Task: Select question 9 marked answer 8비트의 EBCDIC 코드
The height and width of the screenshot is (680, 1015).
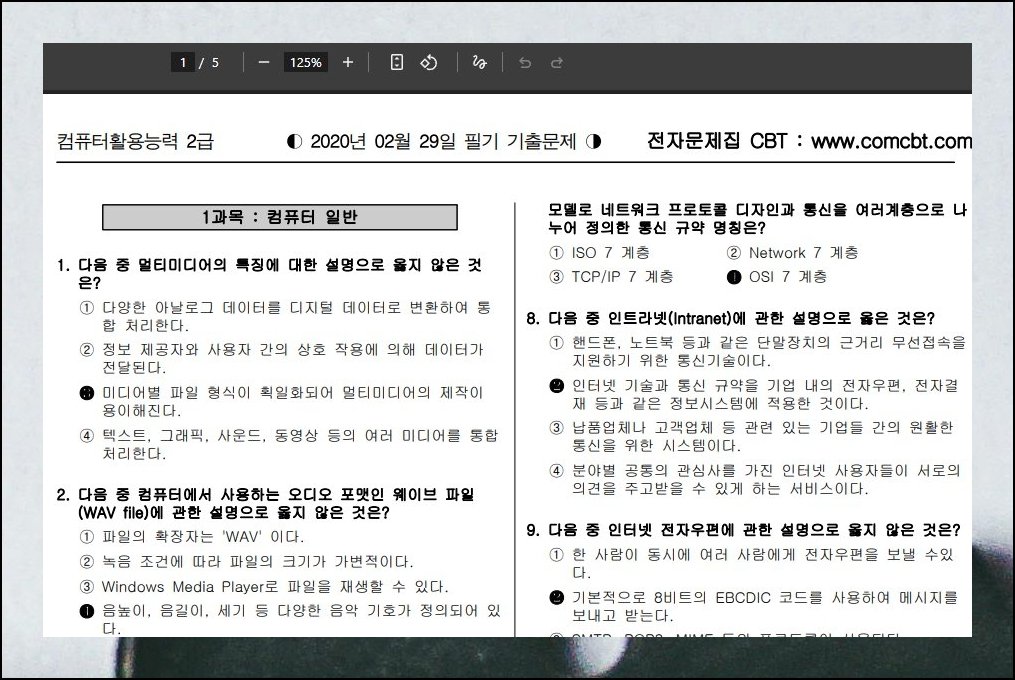Action: point(753,606)
